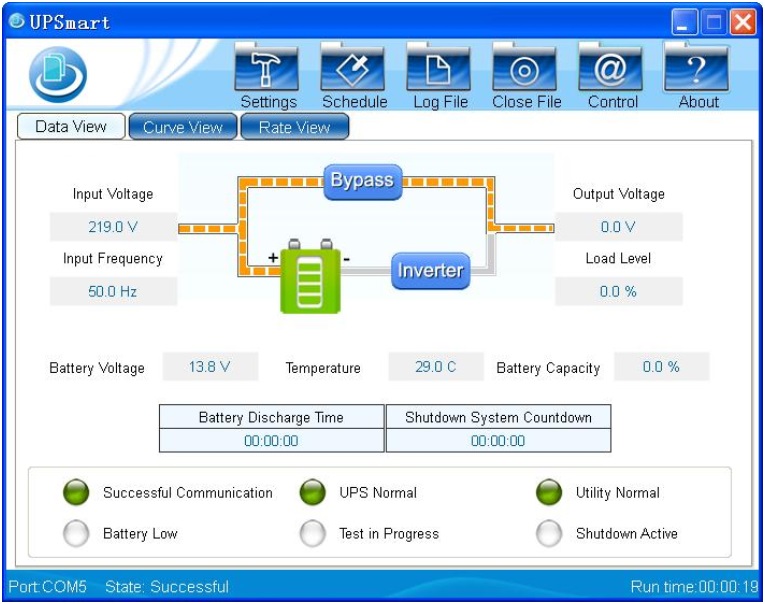Screen dimensions: 765x604
Task: Click the Input Frequency label
Action: 113,259
